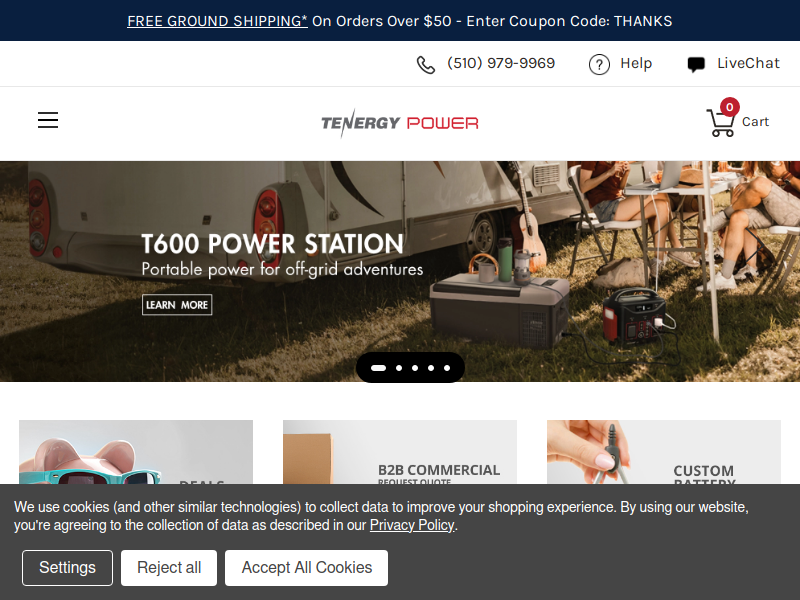Open the Privacy Policy link
The height and width of the screenshot is (600, 800).
click(412, 525)
